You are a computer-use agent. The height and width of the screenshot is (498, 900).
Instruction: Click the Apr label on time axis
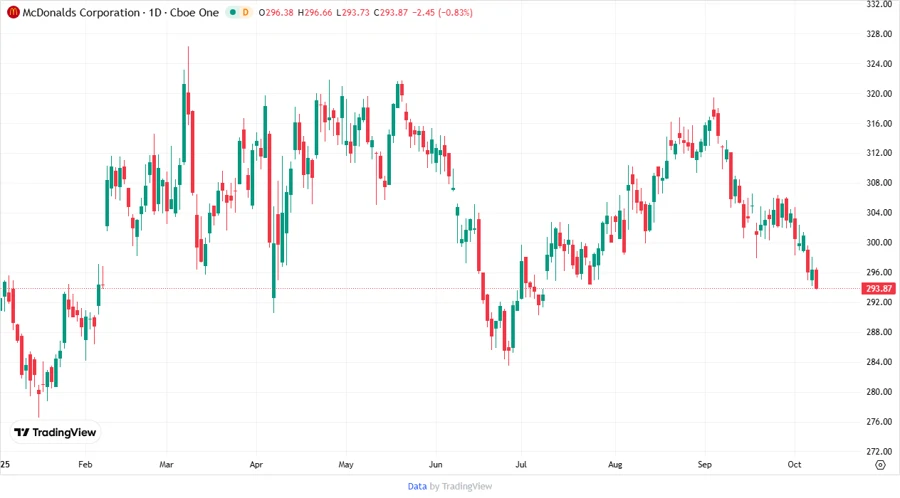coord(256,464)
